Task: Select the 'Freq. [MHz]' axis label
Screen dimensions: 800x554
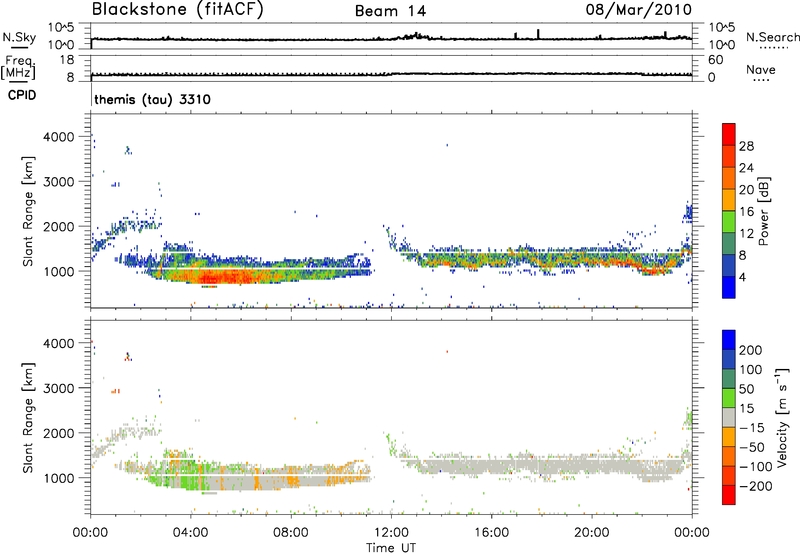Action: pyautogui.click(x=18, y=68)
